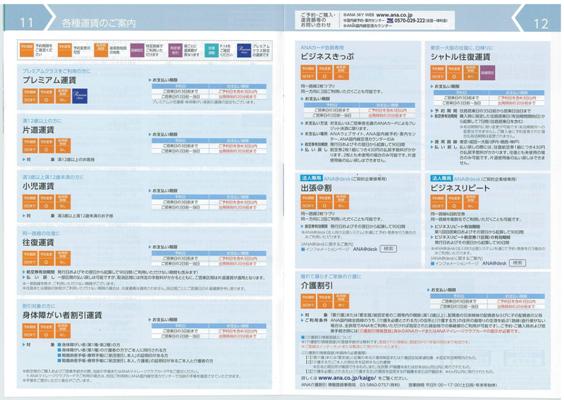Click the first orange icon under 片道運賃

pyautogui.click(x=29, y=146)
